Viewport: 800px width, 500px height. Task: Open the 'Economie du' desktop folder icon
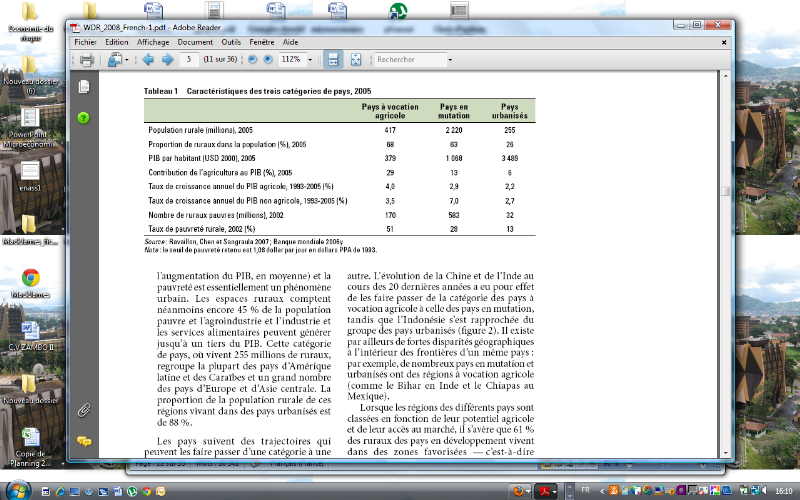point(30,21)
